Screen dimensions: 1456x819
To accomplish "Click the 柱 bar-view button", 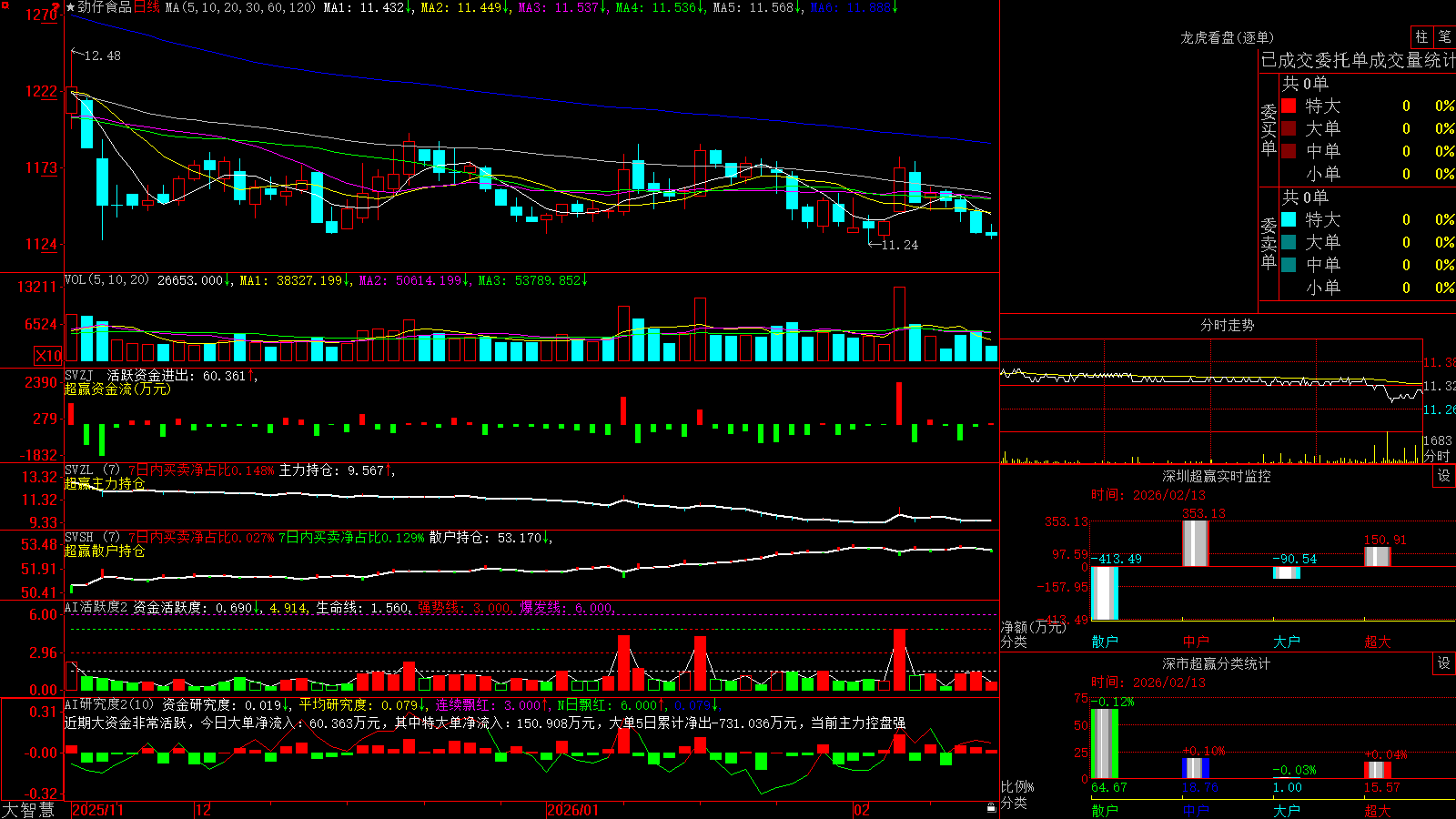I will tap(1421, 37).
